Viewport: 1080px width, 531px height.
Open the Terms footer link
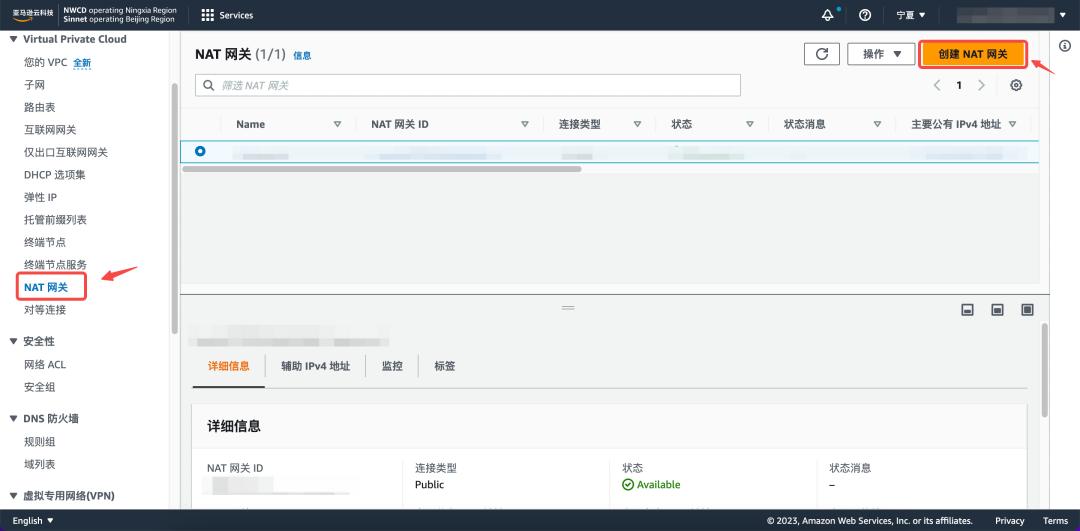pos(1055,521)
